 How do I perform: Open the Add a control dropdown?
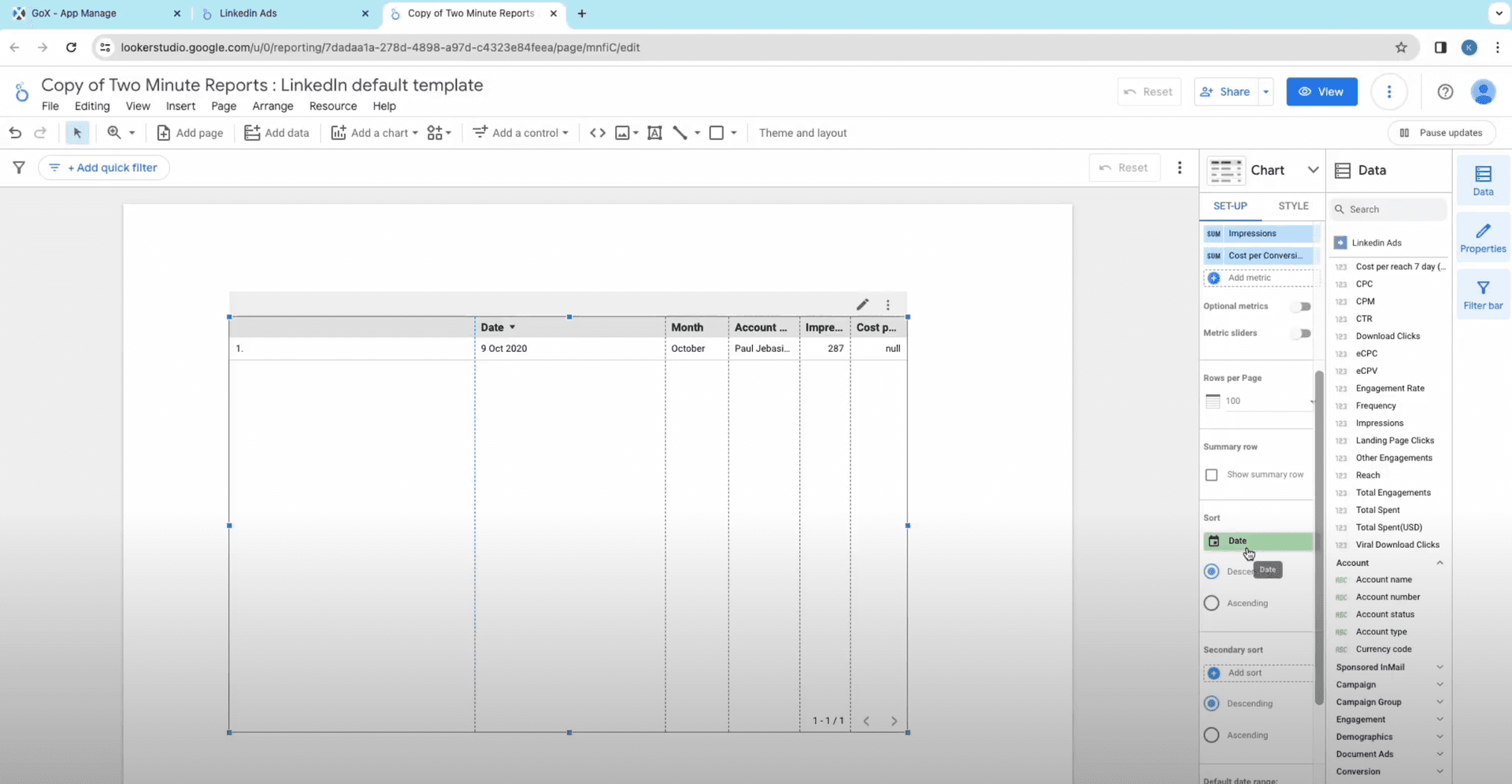[x=521, y=133]
